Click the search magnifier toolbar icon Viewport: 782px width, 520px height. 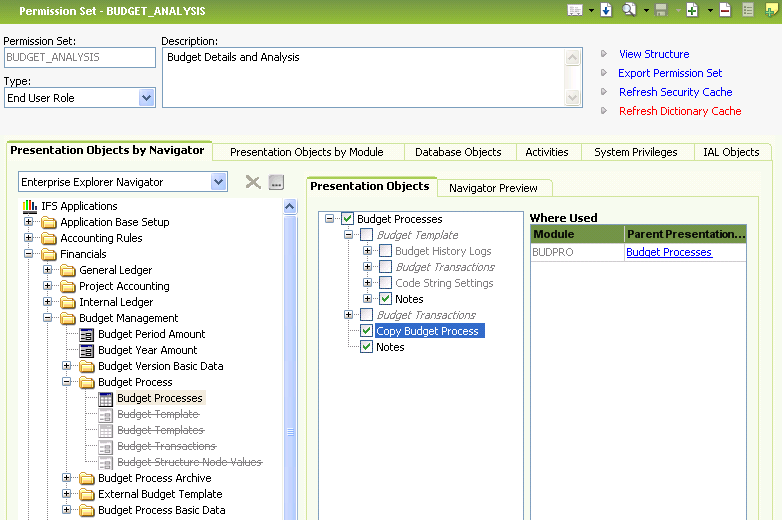coord(630,10)
